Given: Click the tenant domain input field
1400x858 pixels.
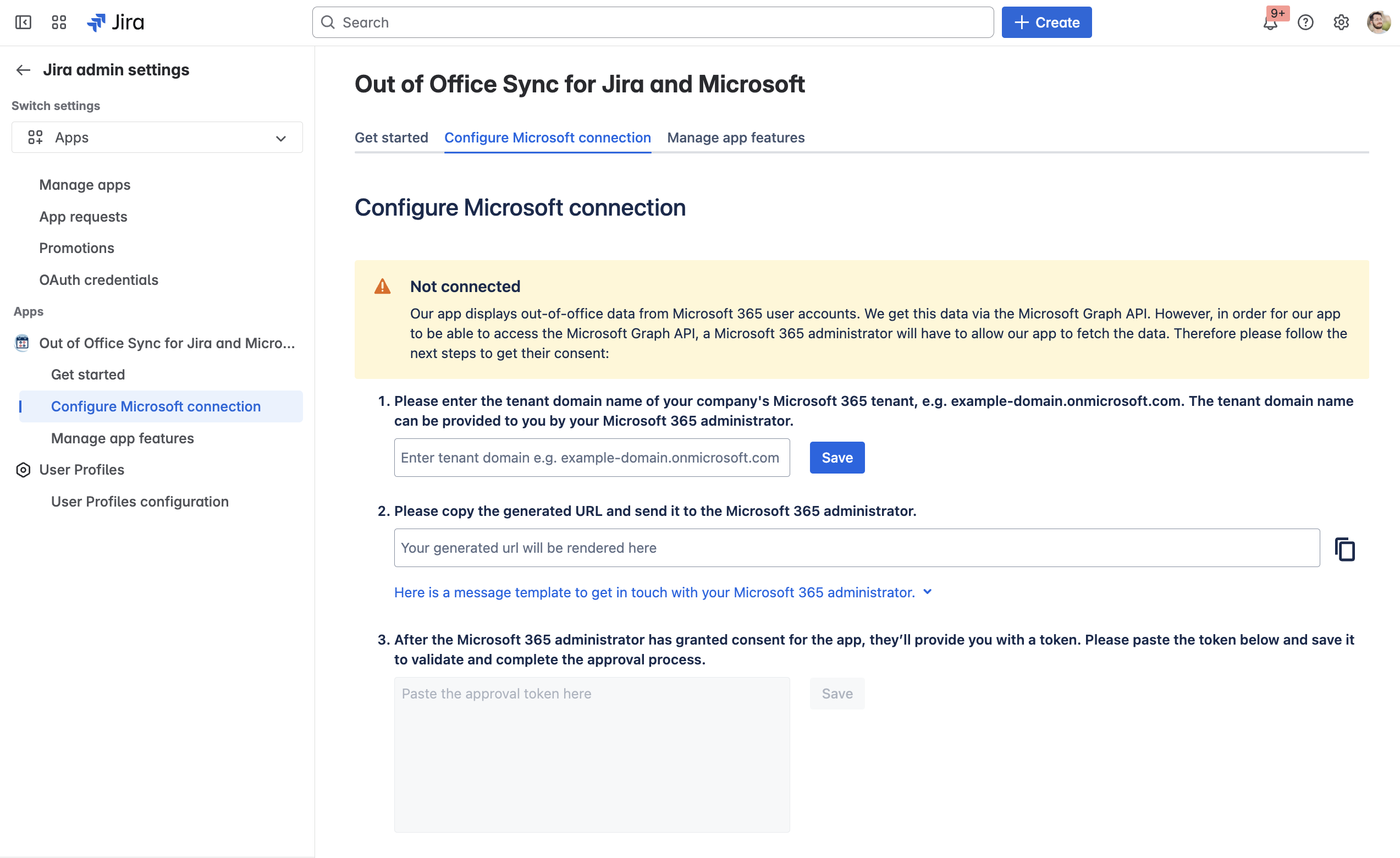Looking at the screenshot, I should [x=592, y=458].
